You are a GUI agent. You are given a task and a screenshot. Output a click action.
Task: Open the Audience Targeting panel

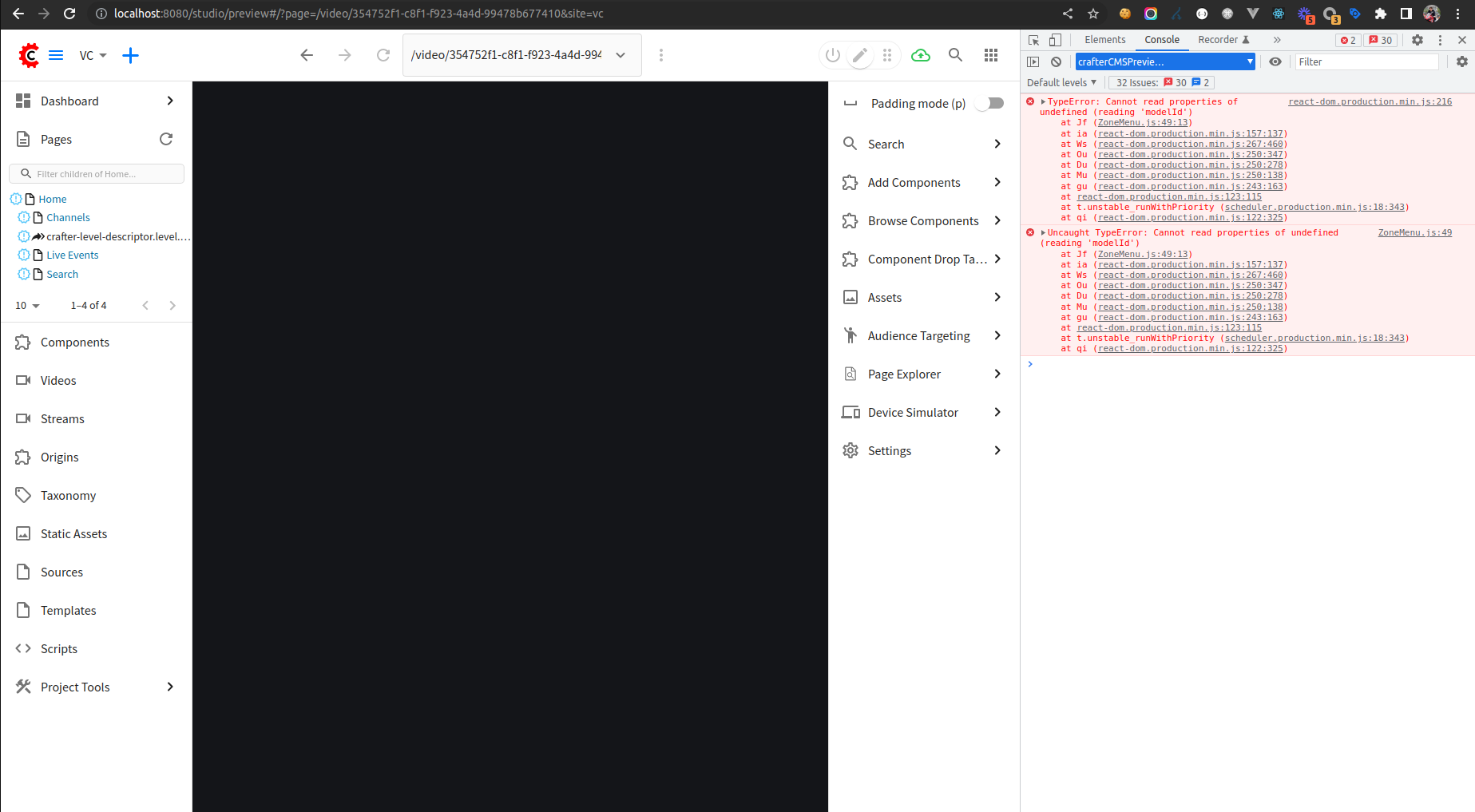point(918,335)
